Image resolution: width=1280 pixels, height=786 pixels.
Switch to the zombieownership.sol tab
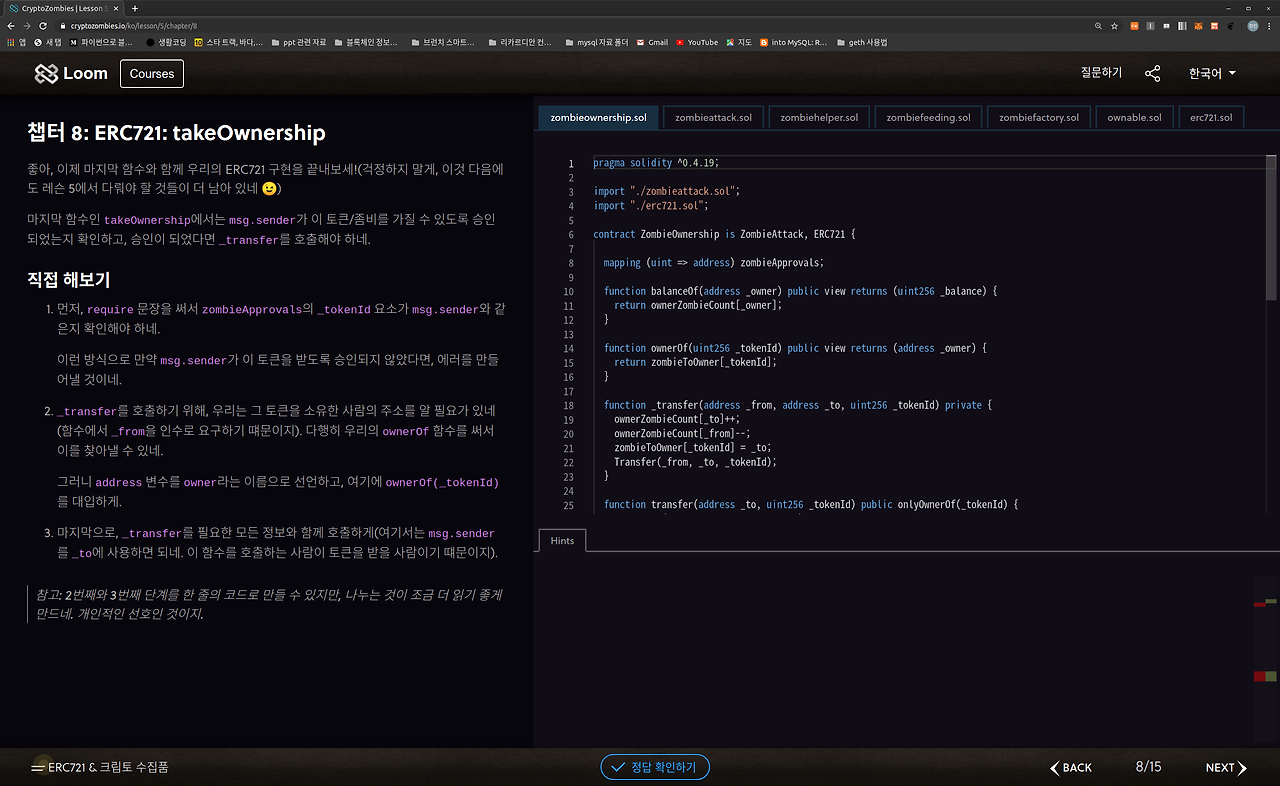(599, 117)
